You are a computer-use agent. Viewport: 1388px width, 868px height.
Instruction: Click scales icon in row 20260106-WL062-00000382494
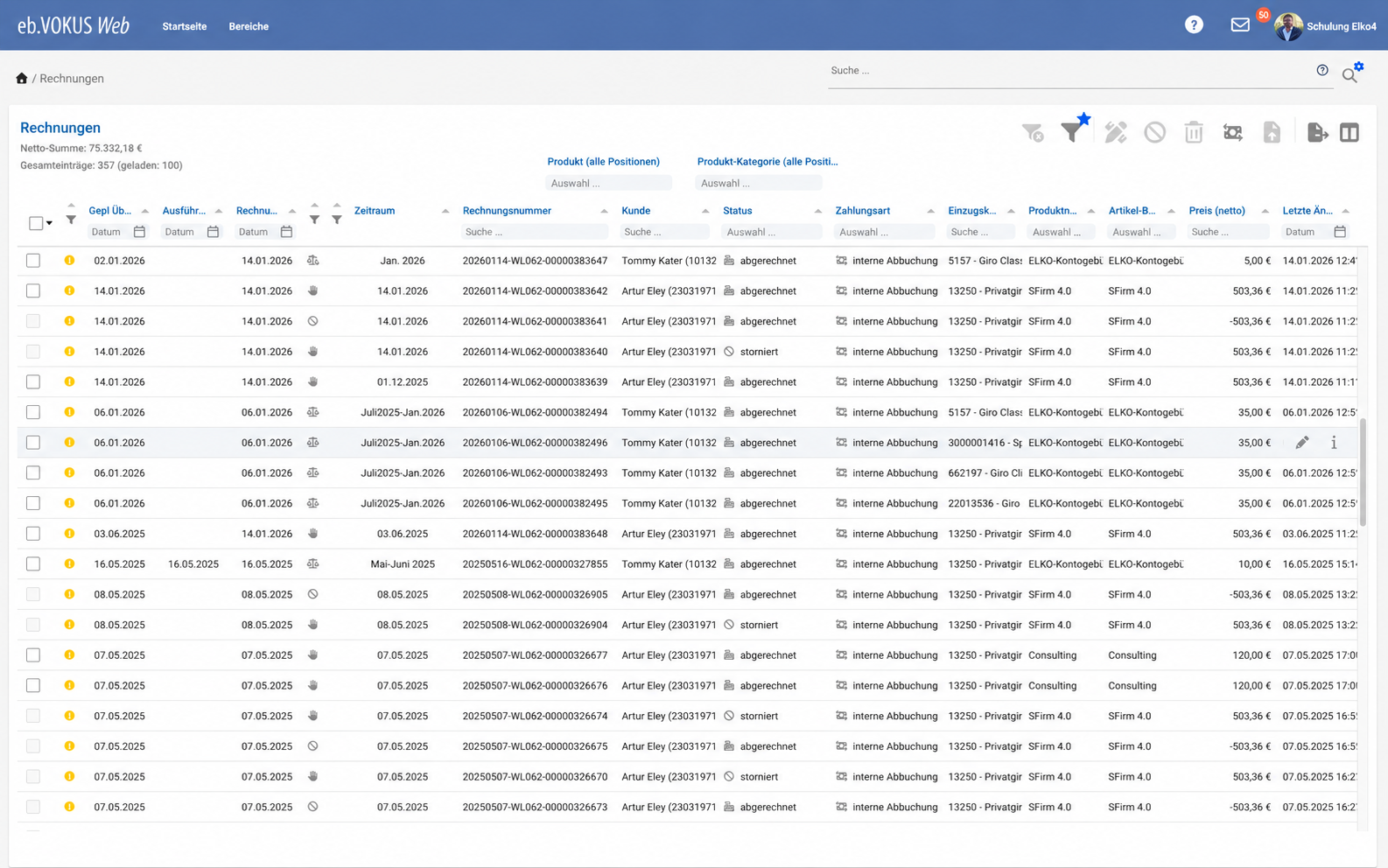[312, 412]
